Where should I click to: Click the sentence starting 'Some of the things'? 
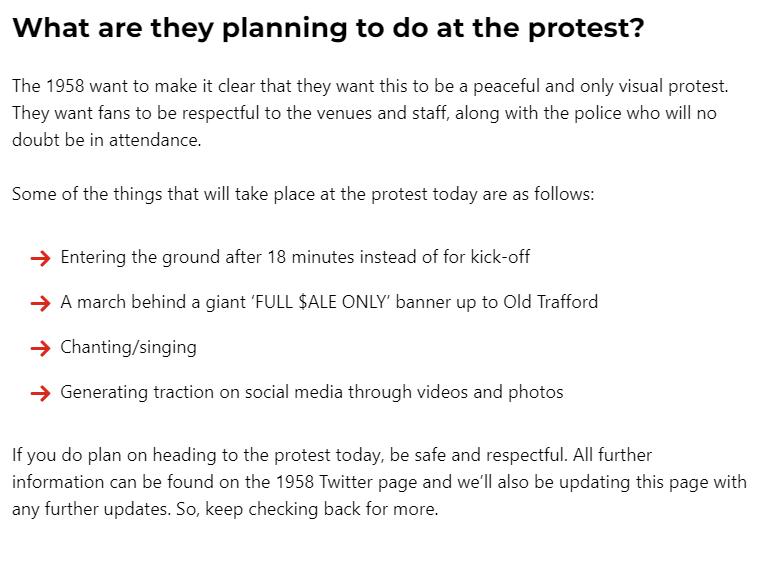pos(303,194)
